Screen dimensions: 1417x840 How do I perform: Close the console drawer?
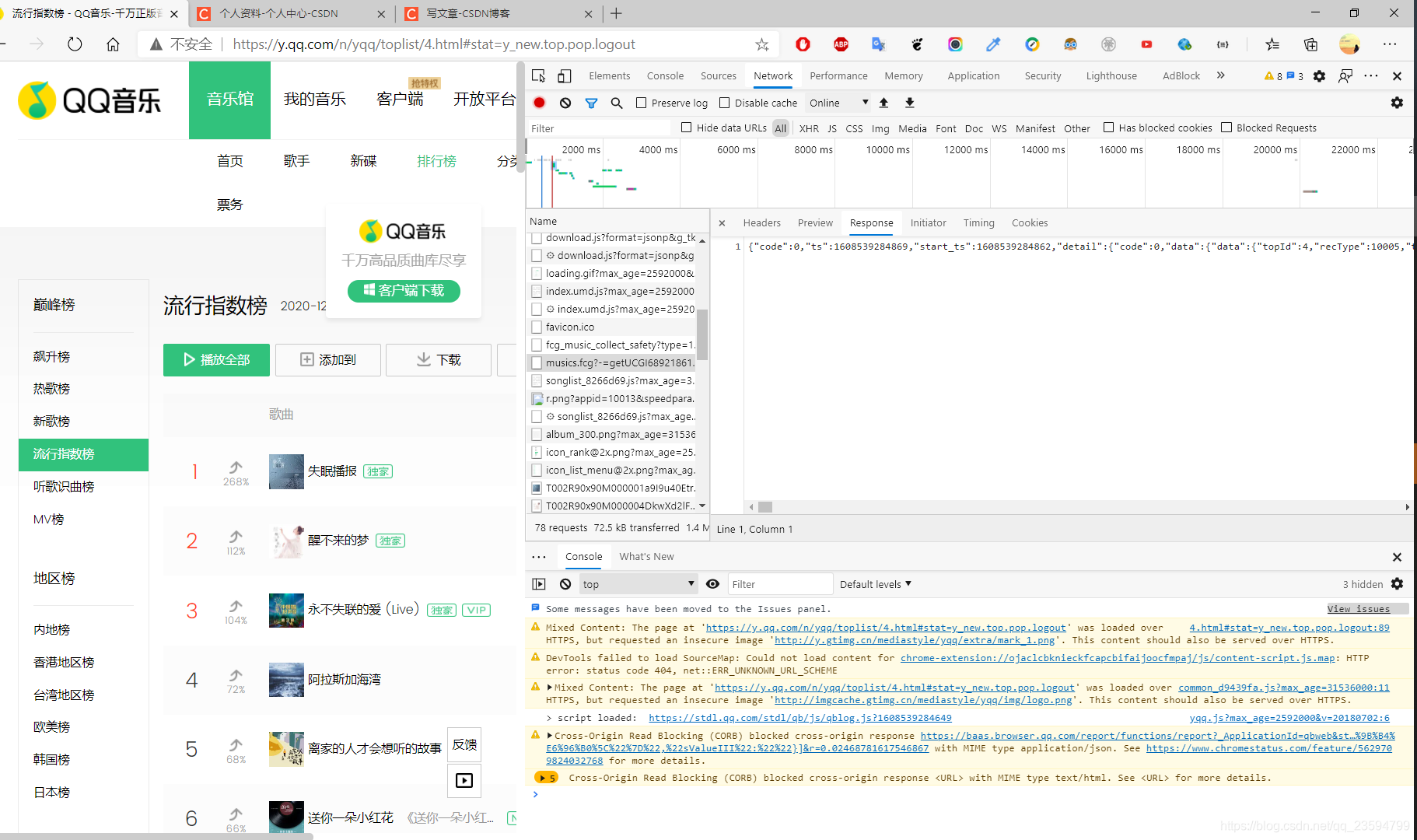click(1397, 557)
